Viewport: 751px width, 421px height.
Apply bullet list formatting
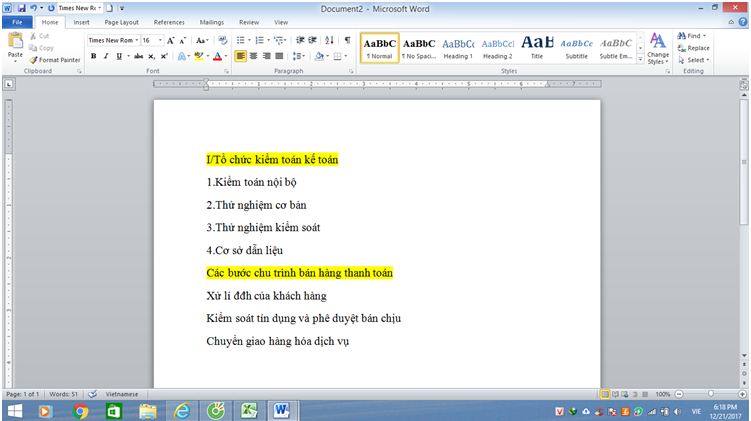241,40
